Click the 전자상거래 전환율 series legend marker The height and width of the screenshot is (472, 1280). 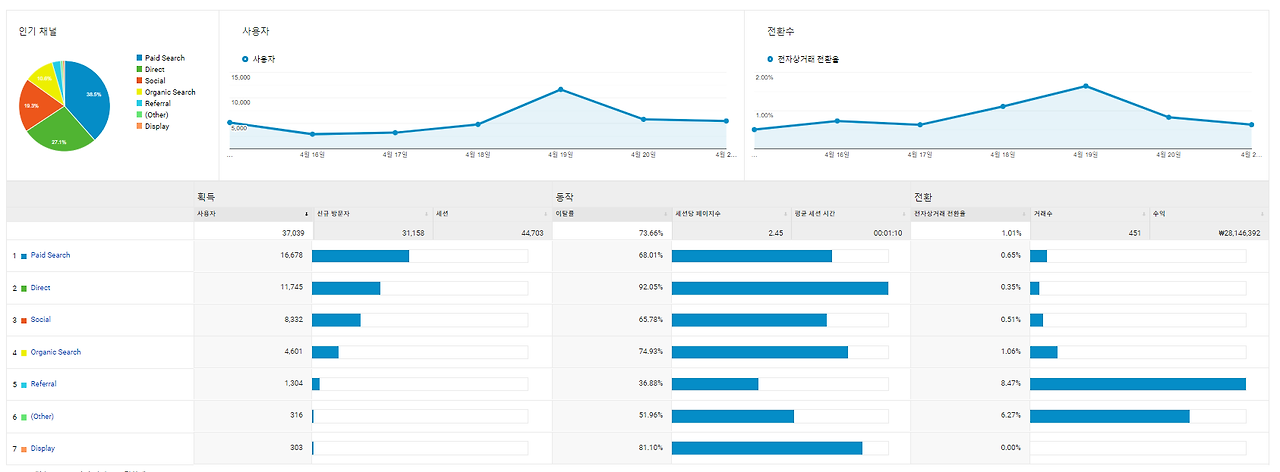770,59
